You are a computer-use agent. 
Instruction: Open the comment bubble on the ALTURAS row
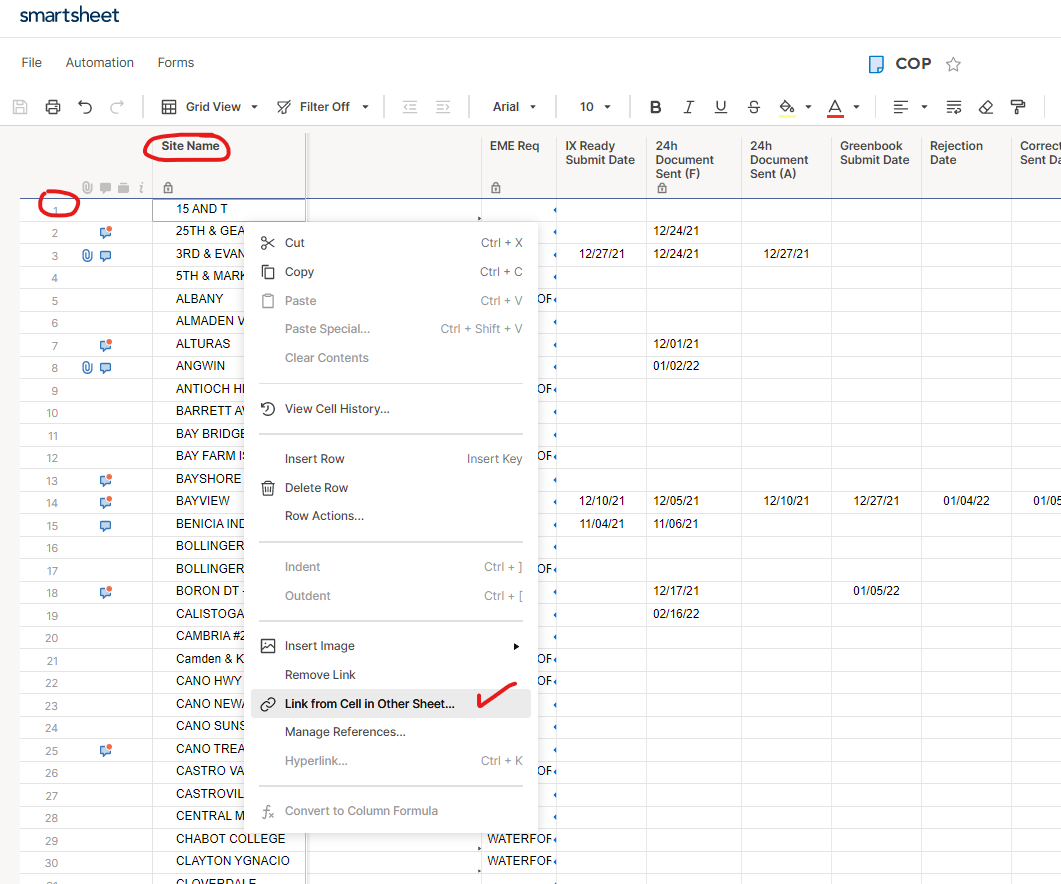[105, 343]
